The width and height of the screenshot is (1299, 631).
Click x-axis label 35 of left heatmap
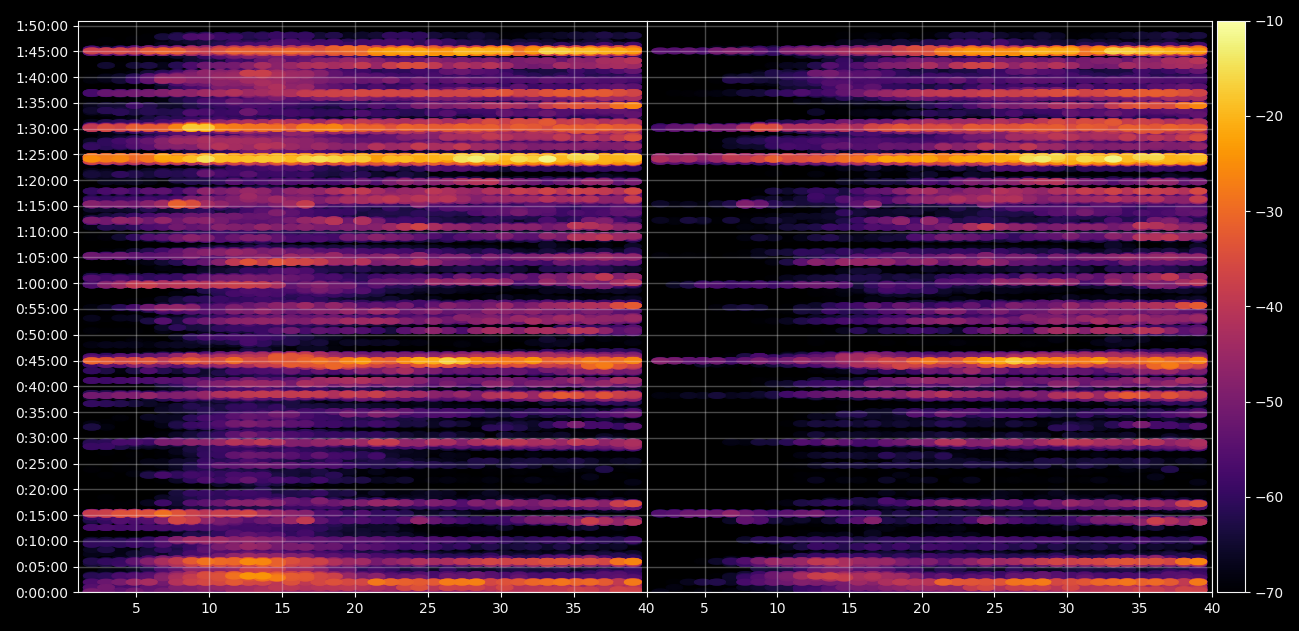(574, 607)
